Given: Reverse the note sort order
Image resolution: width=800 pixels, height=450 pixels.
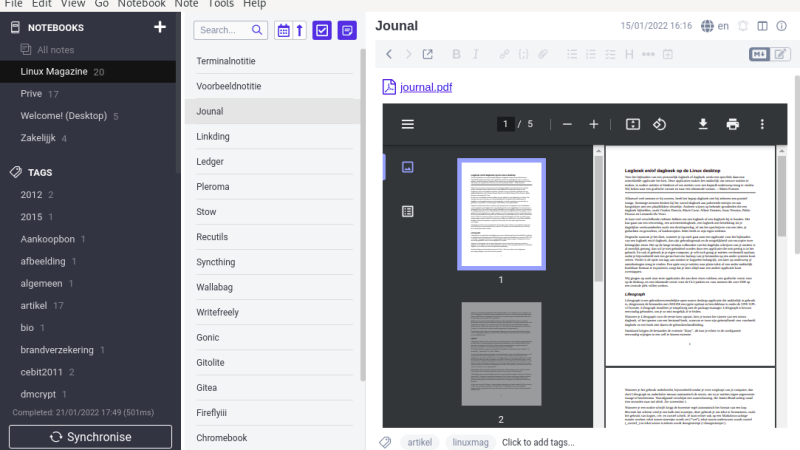Looking at the screenshot, I should click(300, 31).
